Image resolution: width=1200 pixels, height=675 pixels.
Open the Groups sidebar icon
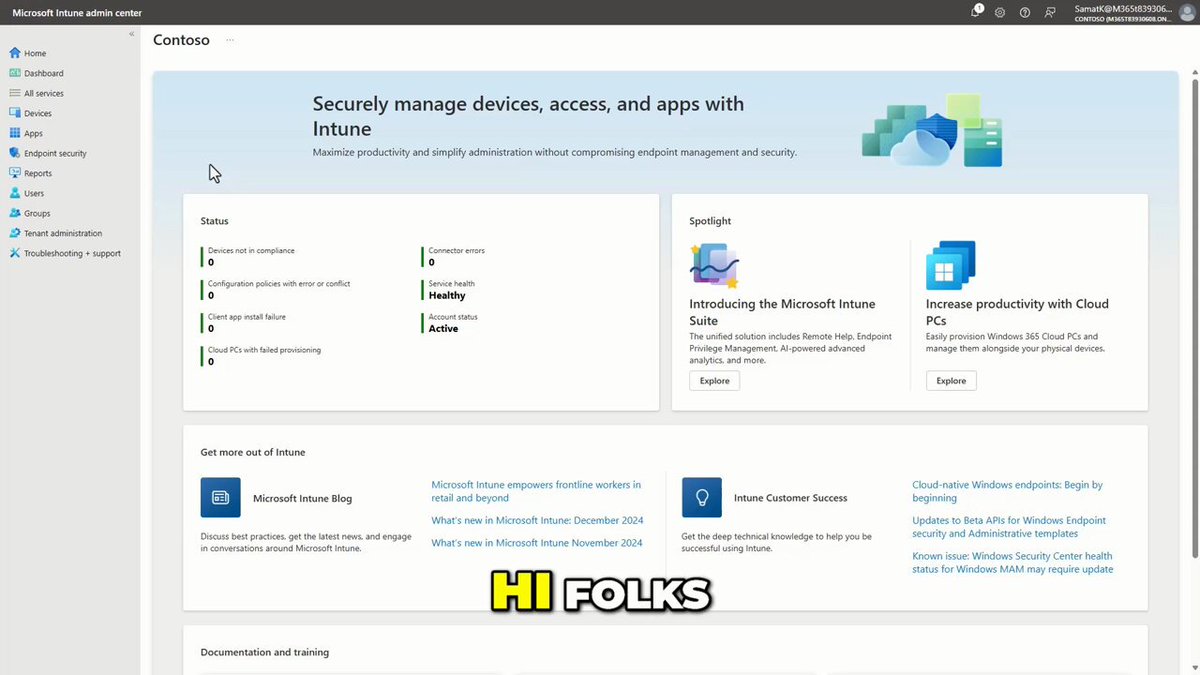click(15, 213)
